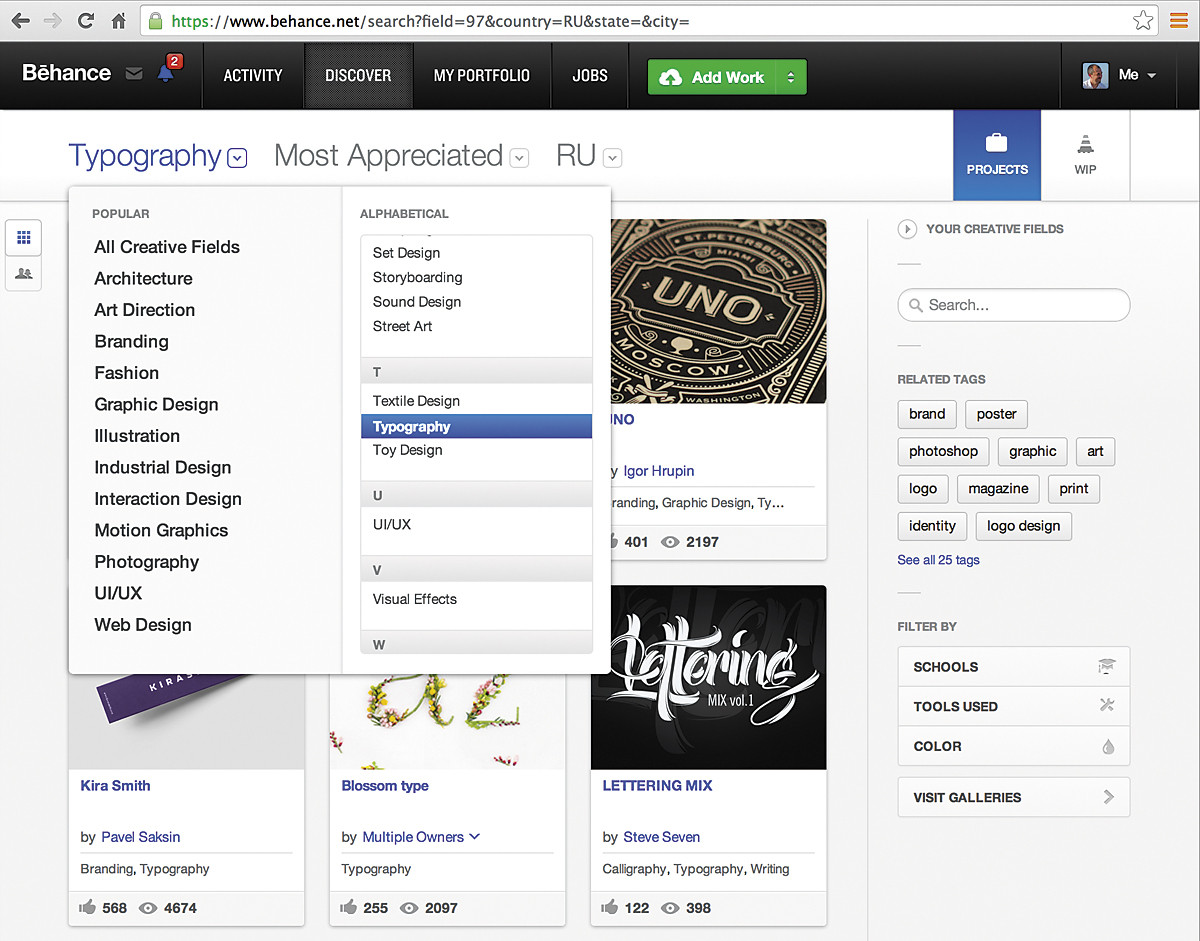Open the Most Appreciated sort dropdown
The image size is (1200, 941).
click(x=519, y=158)
